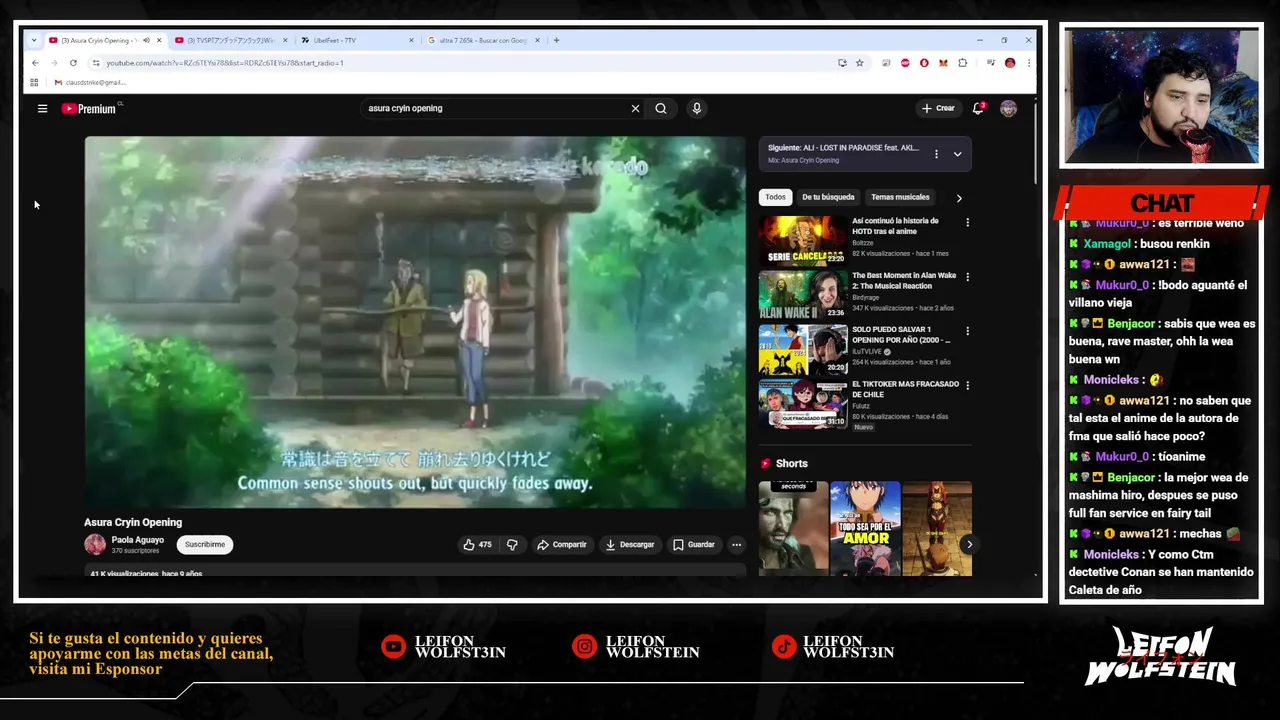The height and width of the screenshot is (720, 1280).
Task: Subscribe with the Suscribirme button
Action: 205,544
